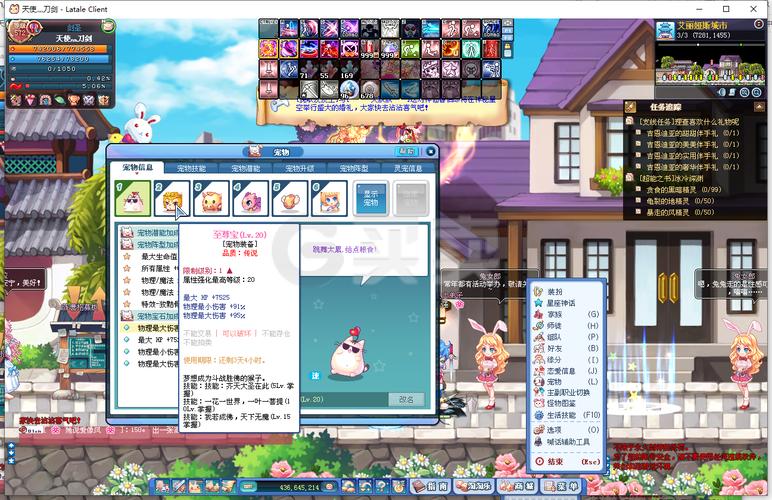The image size is (772, 500).
Task: Click the coin icon beside 436,645,214 amount
Action: click(x=329, y=487)
